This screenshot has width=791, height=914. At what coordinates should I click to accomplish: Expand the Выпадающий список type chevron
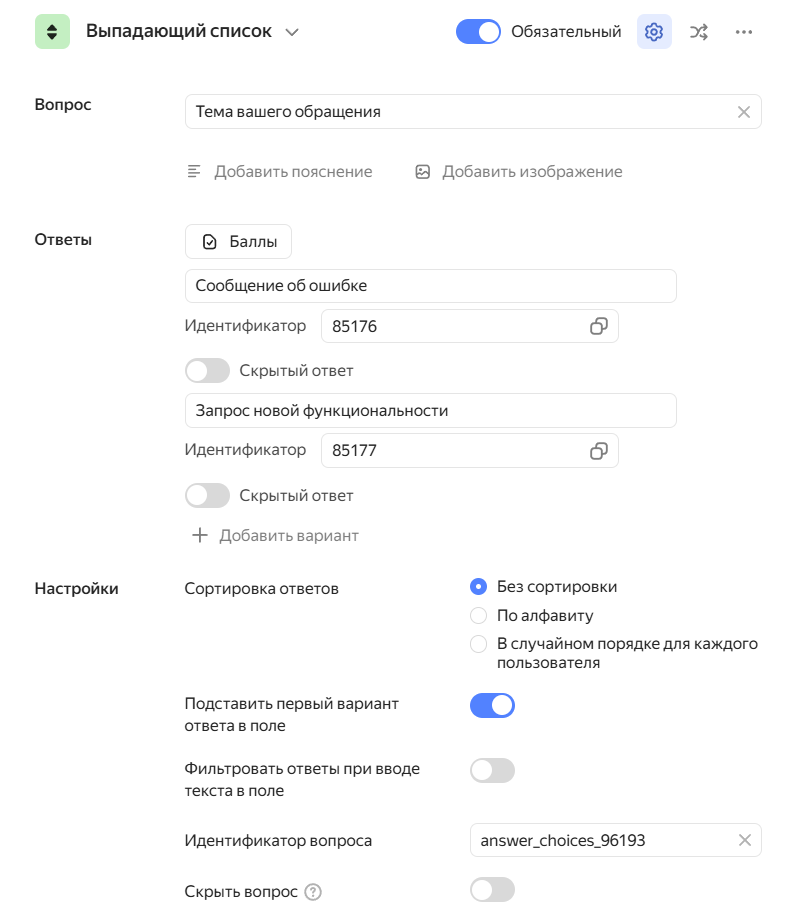[x=292, y=32]
